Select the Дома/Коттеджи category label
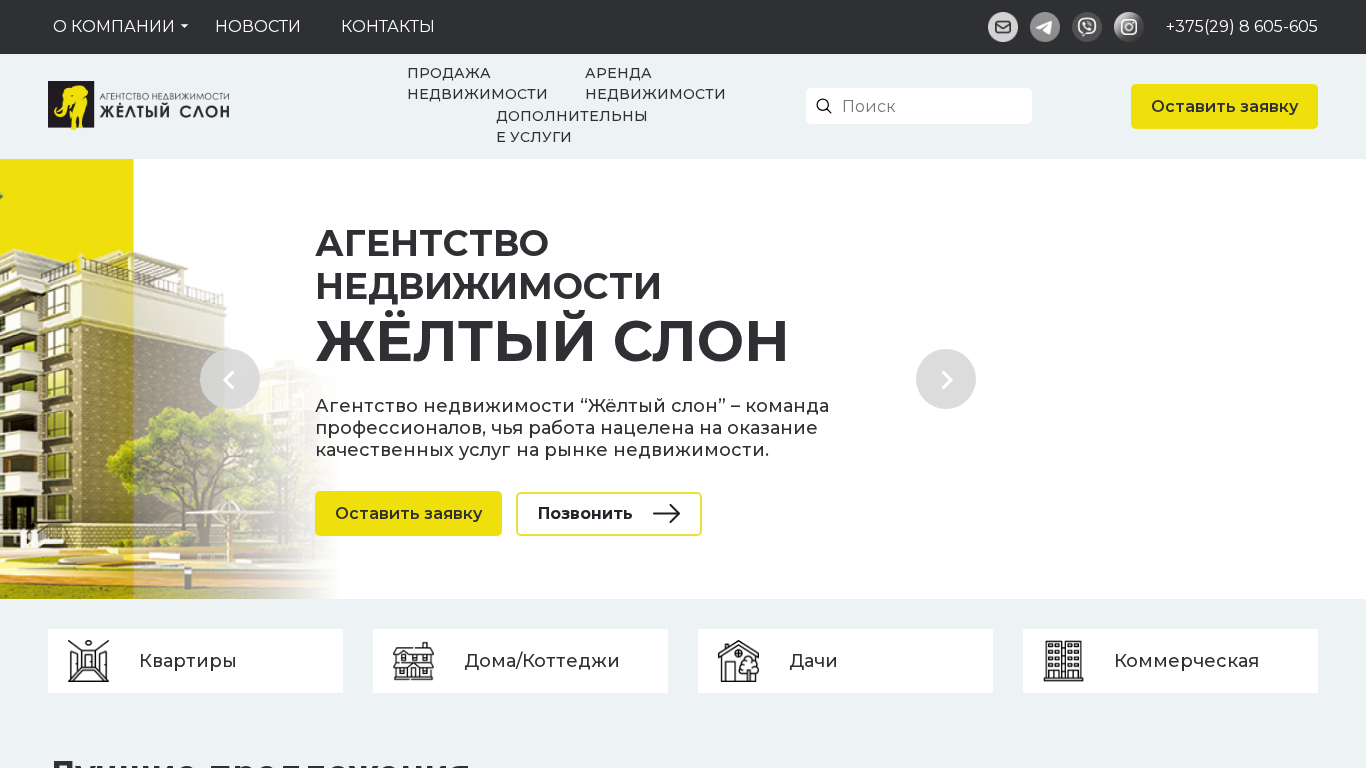Image resolution: width=1366 pixels, height=768 pixels. (542, 661)
